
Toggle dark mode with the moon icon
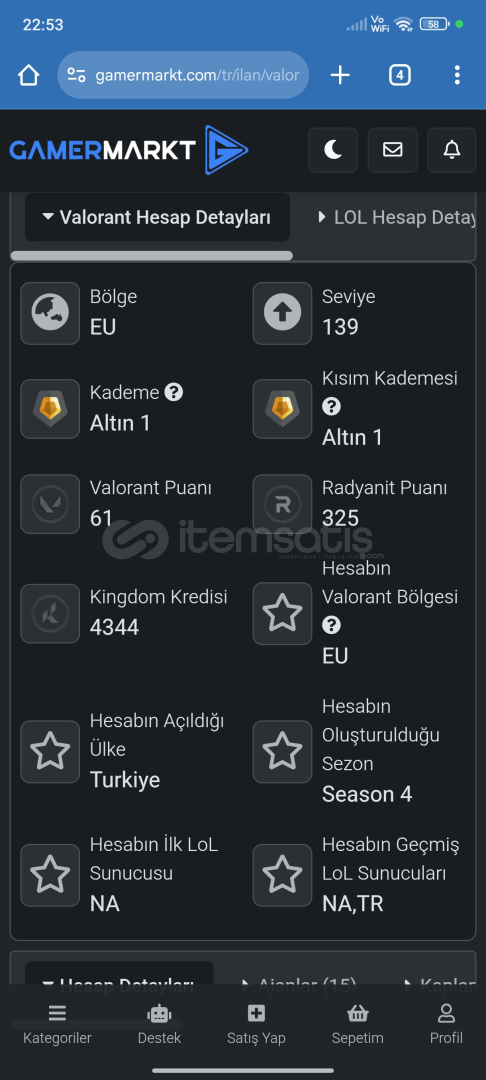pyautogui.click(x=333, y=149)
